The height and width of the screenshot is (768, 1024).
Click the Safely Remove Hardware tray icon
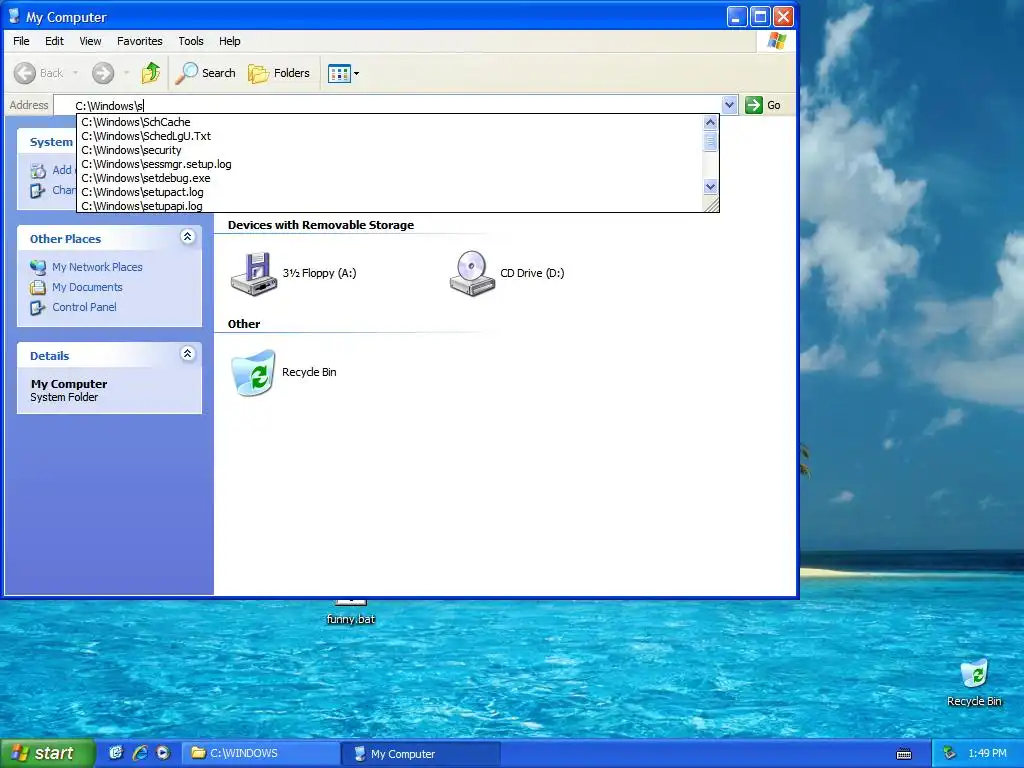coord(950,753)
